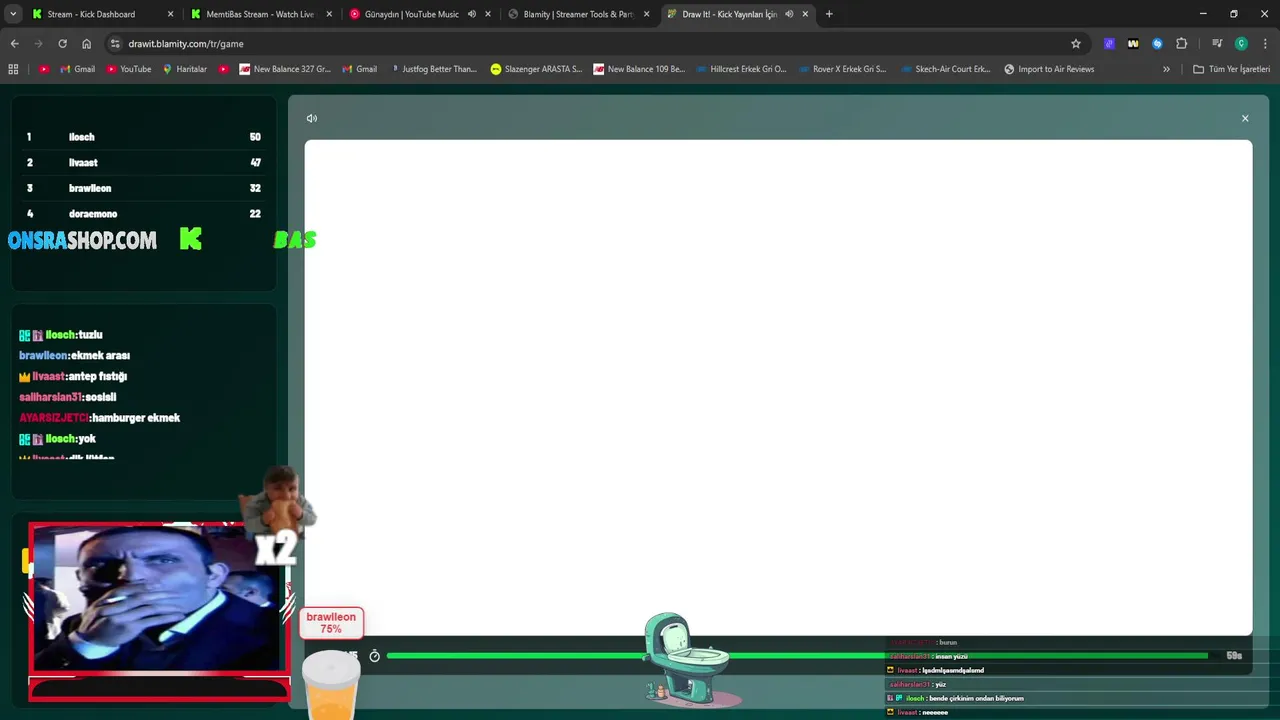Click the doraemono leaderboard entry

coord(144,214)
